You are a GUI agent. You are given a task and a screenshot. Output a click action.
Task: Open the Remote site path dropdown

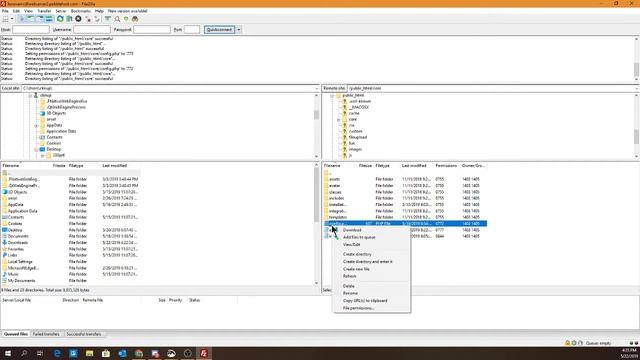(637, 88)
